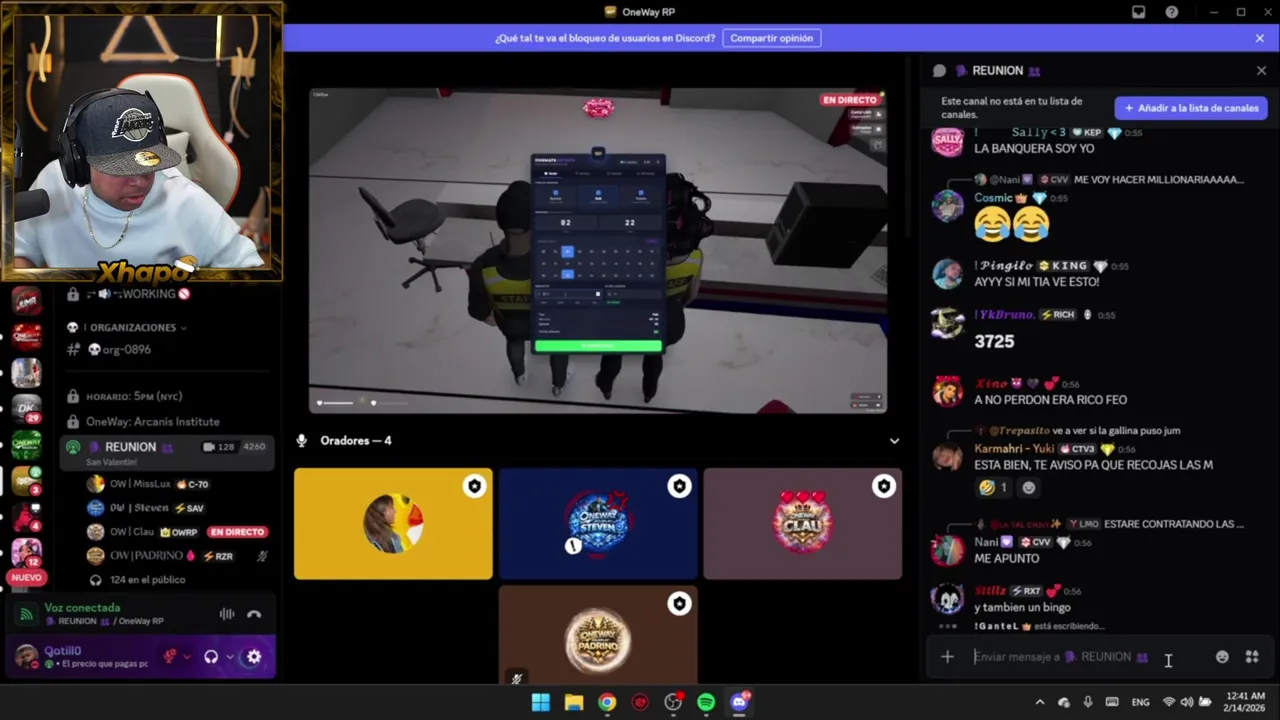Open OneWay green server icon

click(27, 444)
